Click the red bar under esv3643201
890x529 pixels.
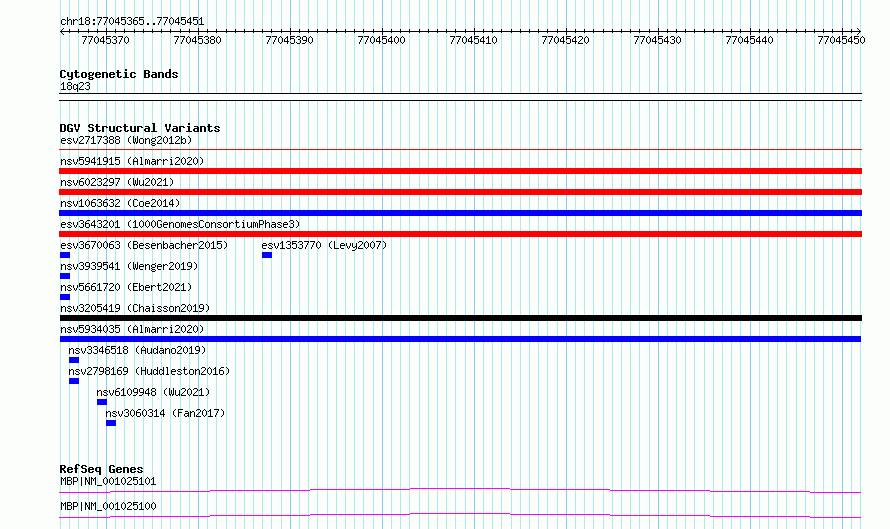pyautogui.click(x=460, y=234)
